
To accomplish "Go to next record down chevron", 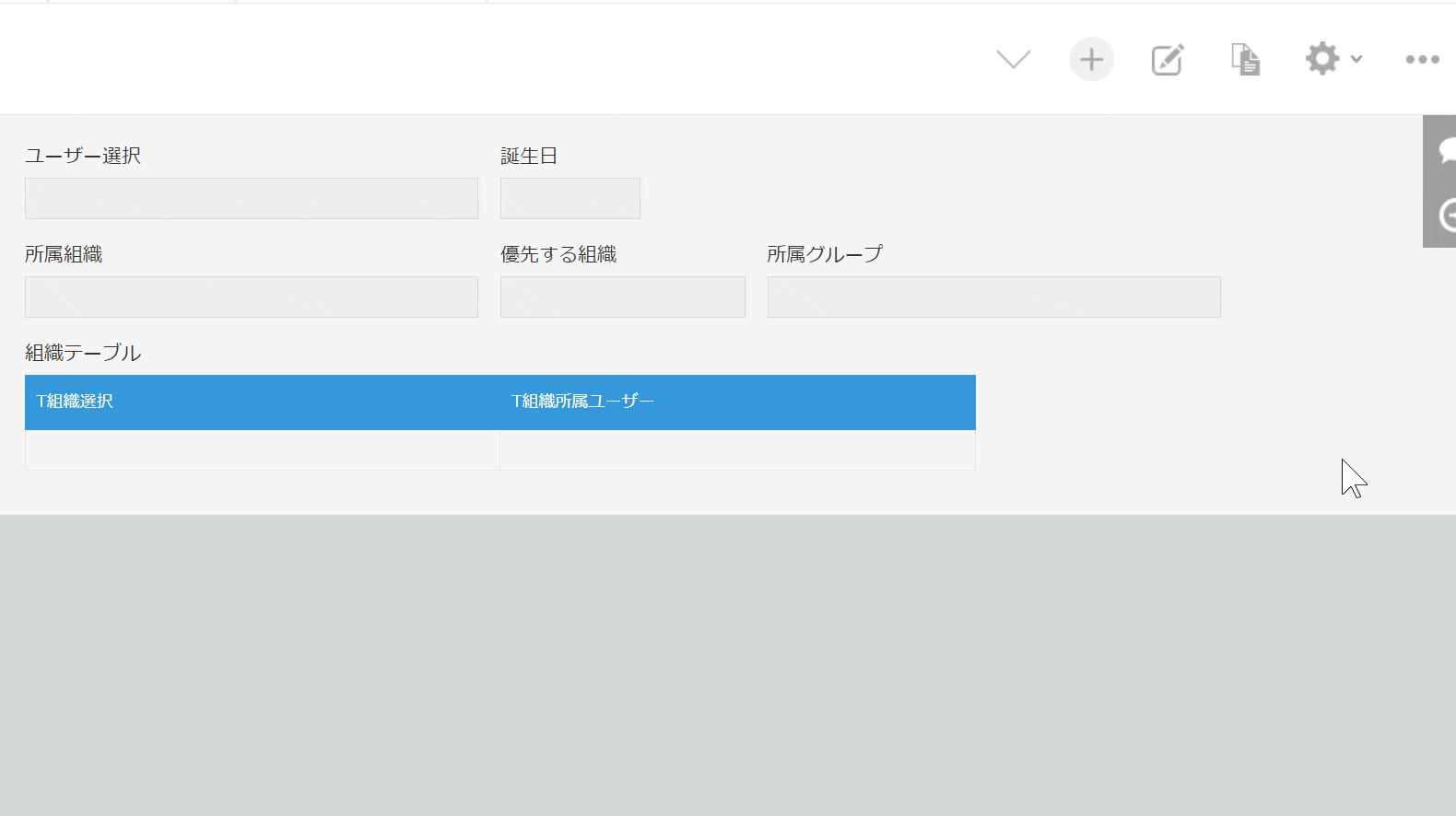I will point(1014,60).
